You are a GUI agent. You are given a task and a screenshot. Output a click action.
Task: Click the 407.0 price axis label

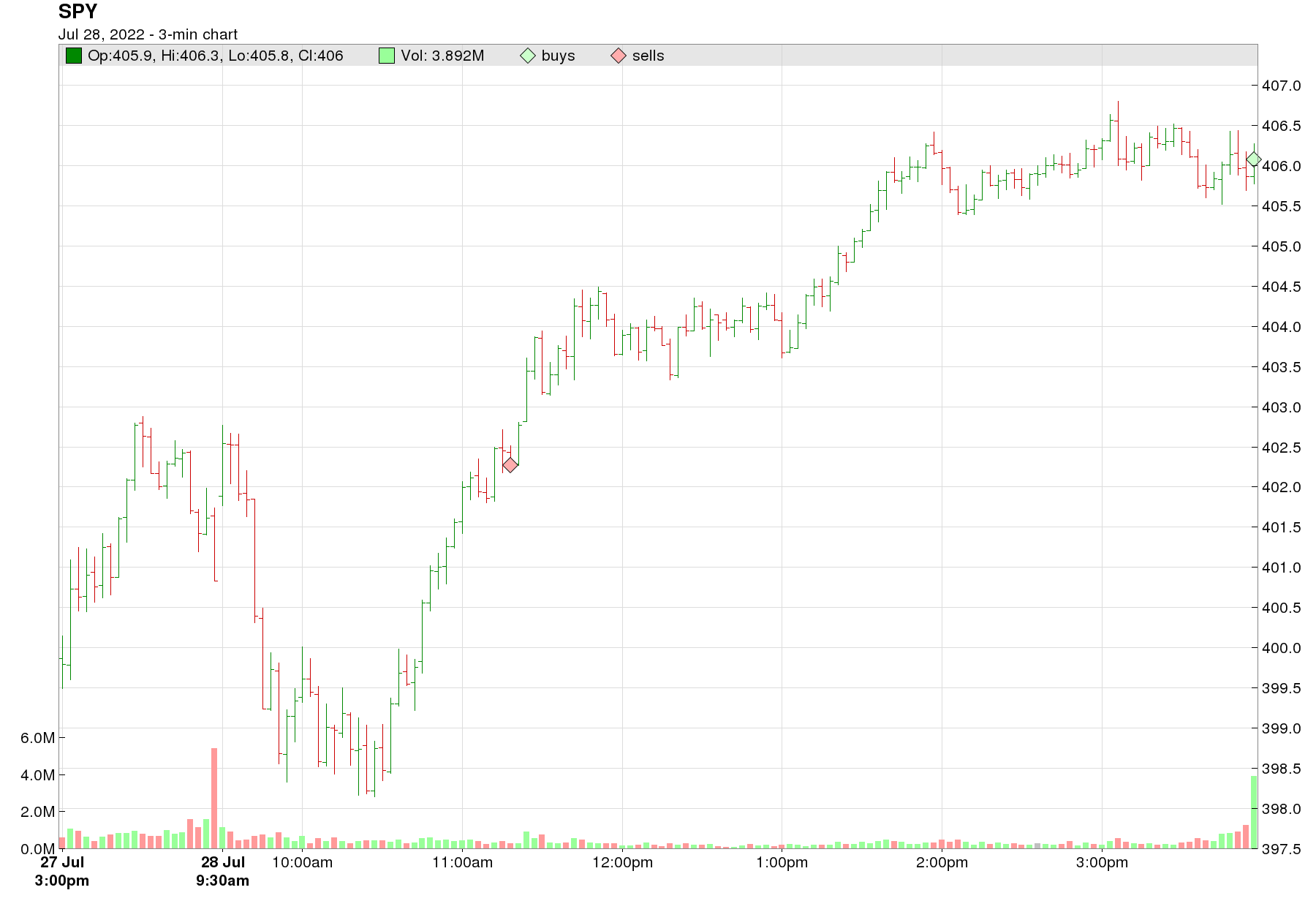pos(1282,86)
